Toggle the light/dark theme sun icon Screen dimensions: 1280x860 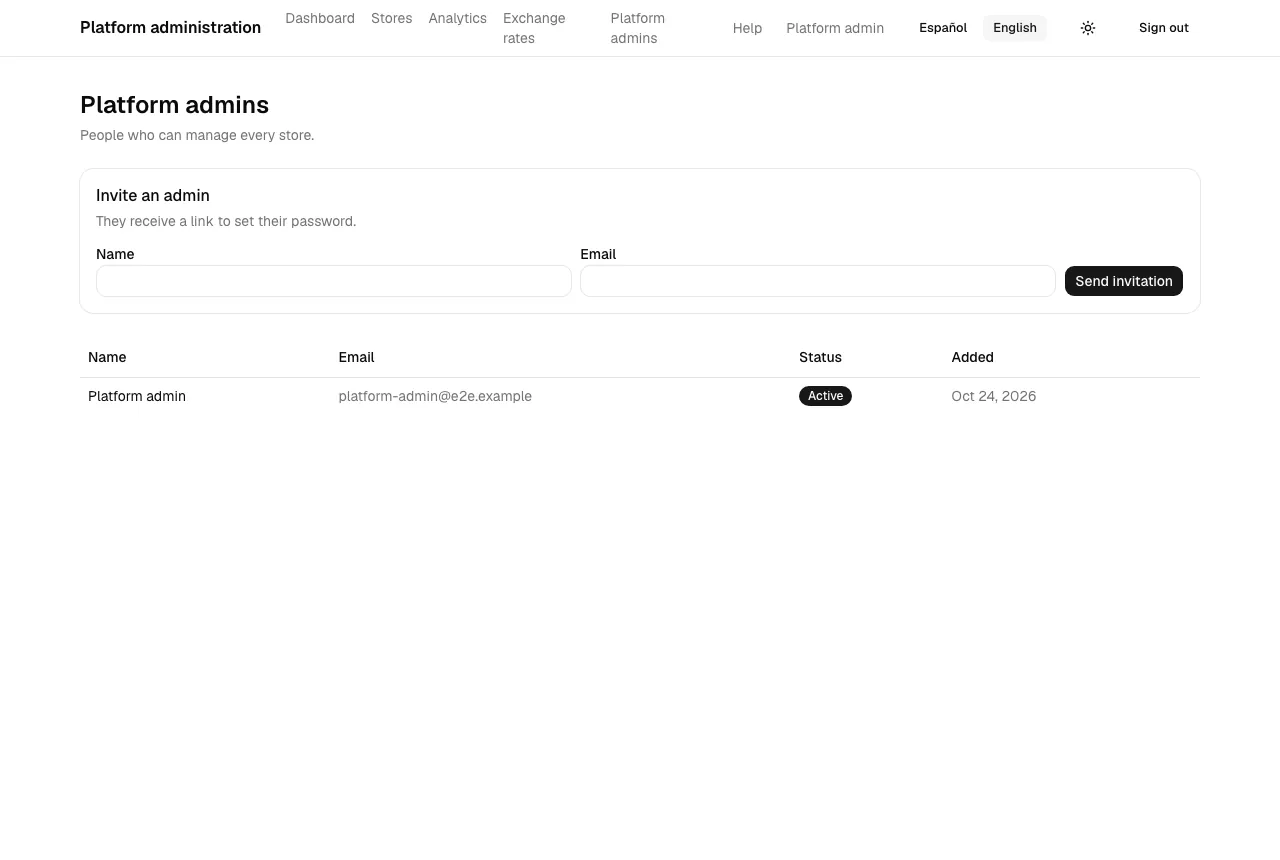[x=1088, y=28]
